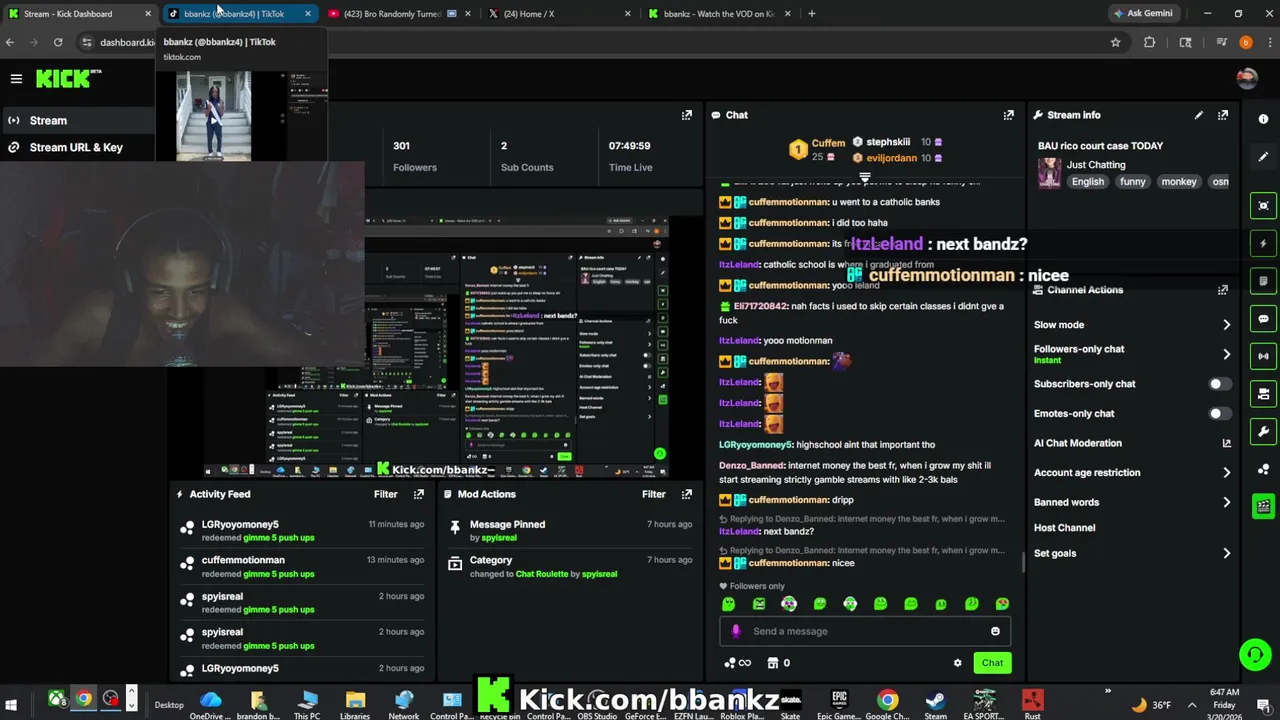Pop out the Stream info panel
The width and height of the screenshot is (1280, 720).
(x=1222, y=115)
